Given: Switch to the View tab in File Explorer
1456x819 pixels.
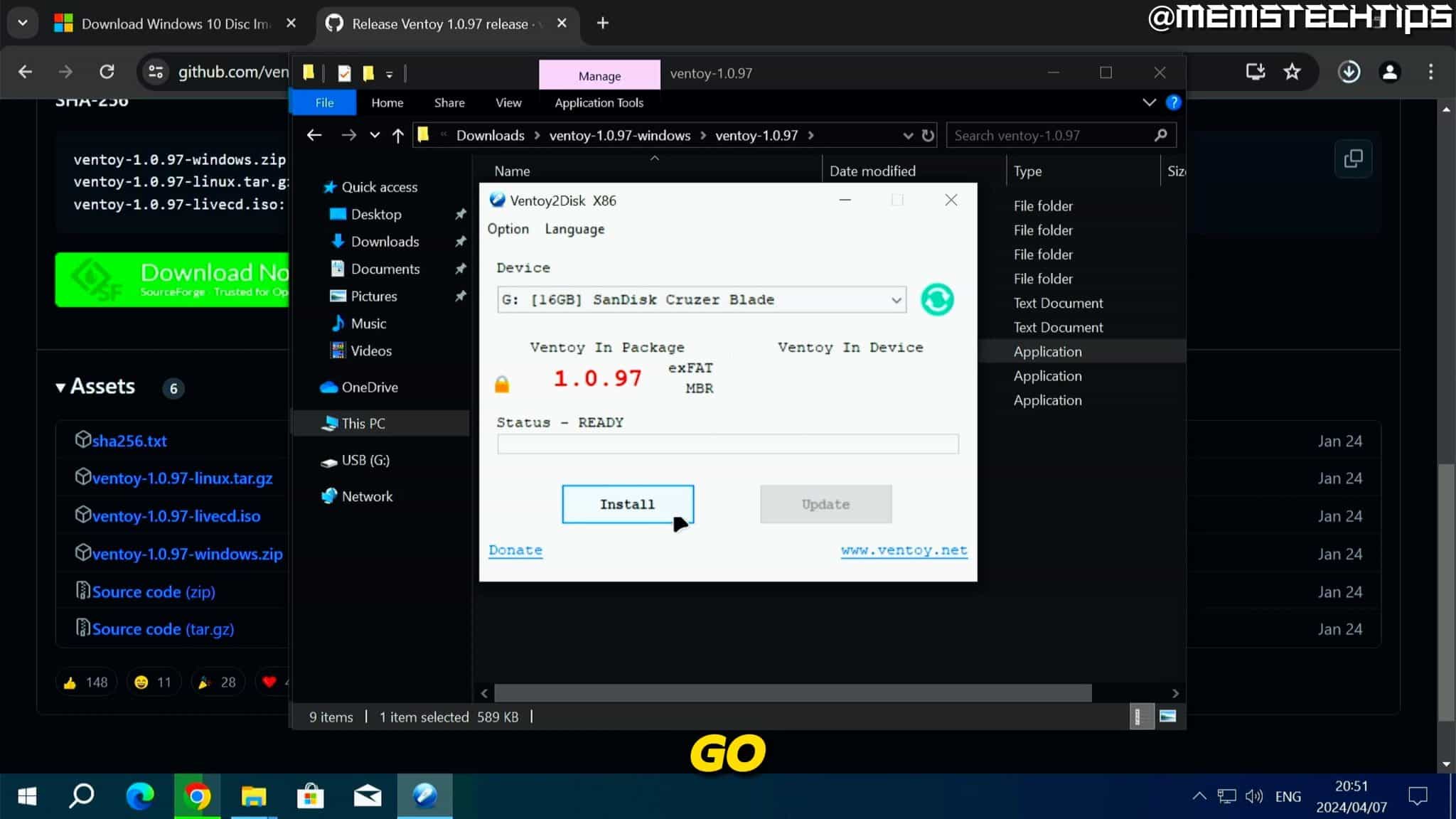Looking at the screenshot, I should pyautogui.click(x=507, y=102).
